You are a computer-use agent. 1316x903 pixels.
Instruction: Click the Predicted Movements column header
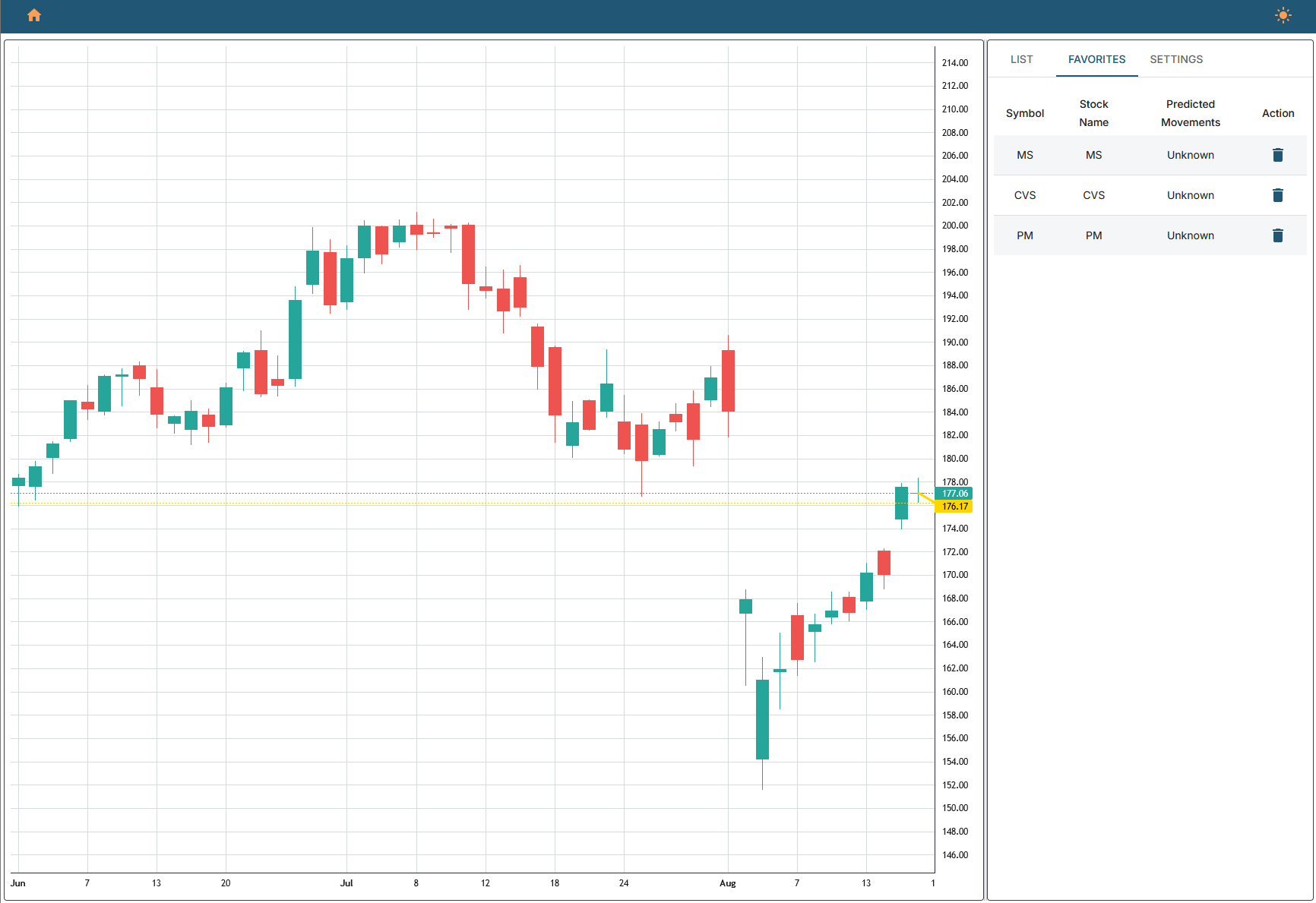tap(1190, 113)
